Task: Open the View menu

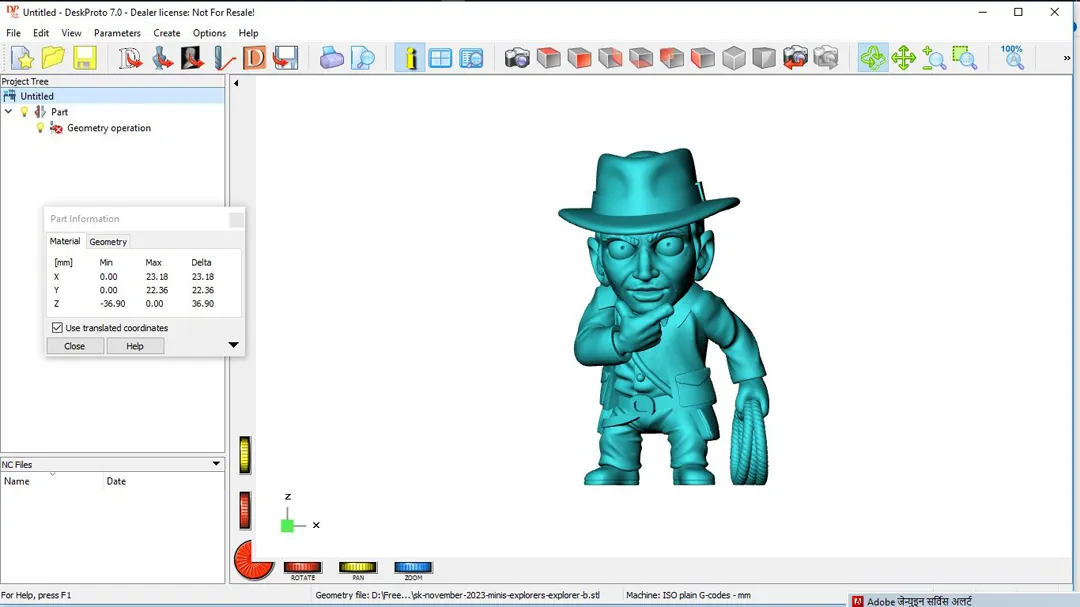Action: tap(71, 33)
